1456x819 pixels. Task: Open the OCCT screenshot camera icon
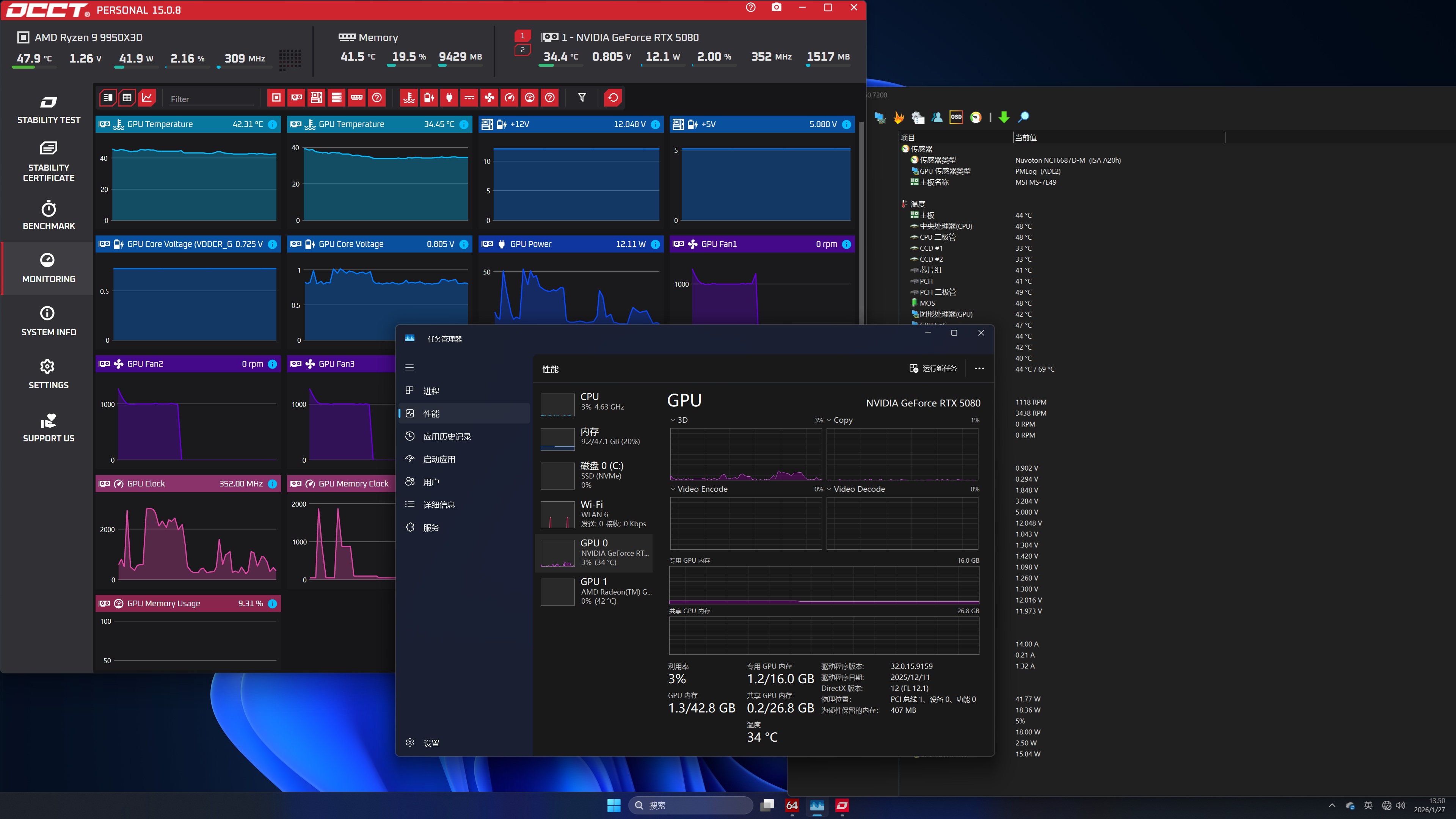777,8
